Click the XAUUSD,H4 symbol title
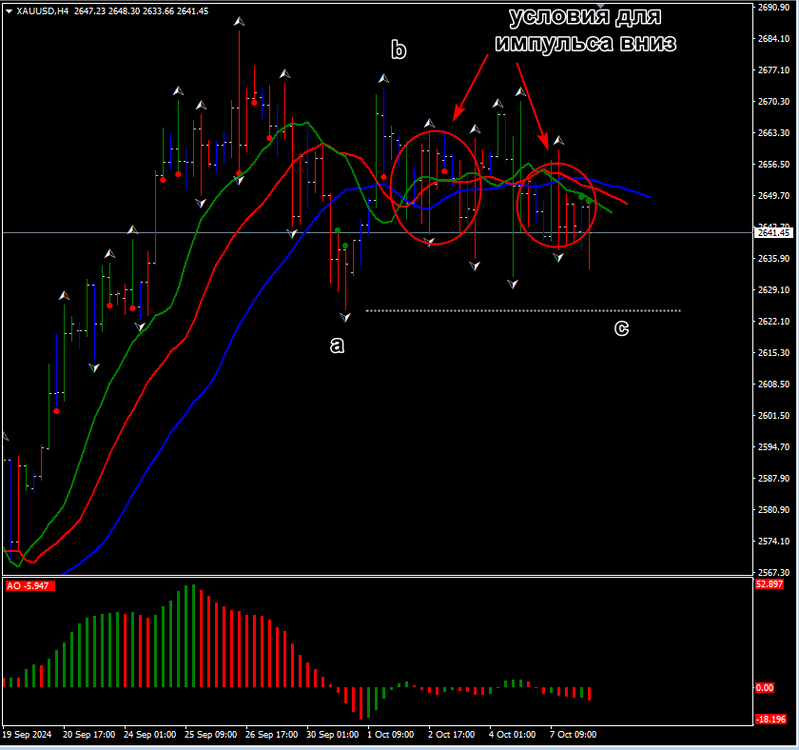Image resolution: width=799 pixels, height=750 pixels. tap(42, 11)
